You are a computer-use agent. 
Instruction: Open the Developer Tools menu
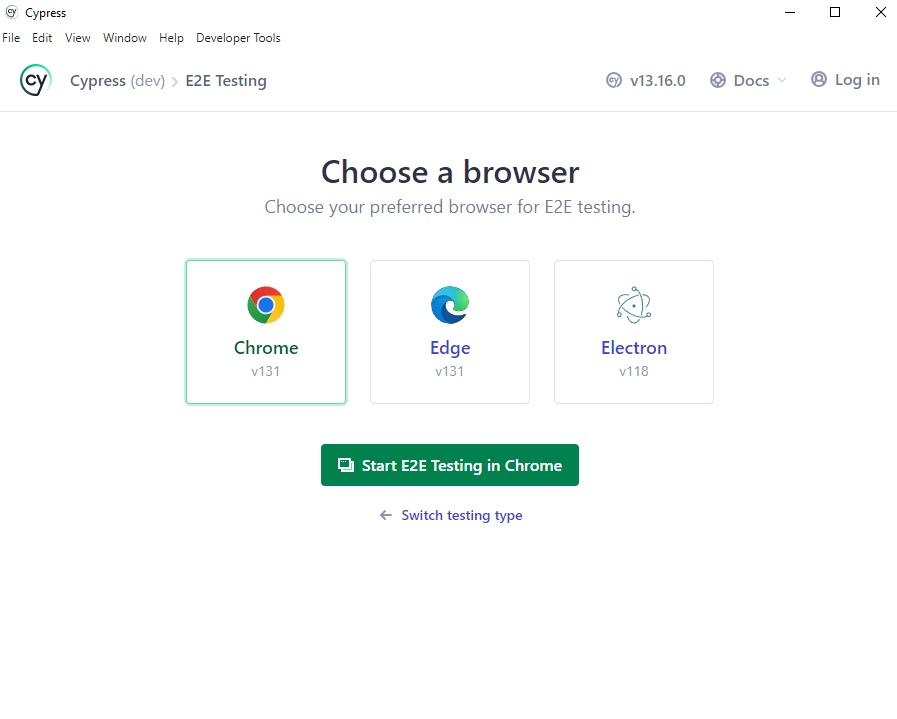pos(238,38)
